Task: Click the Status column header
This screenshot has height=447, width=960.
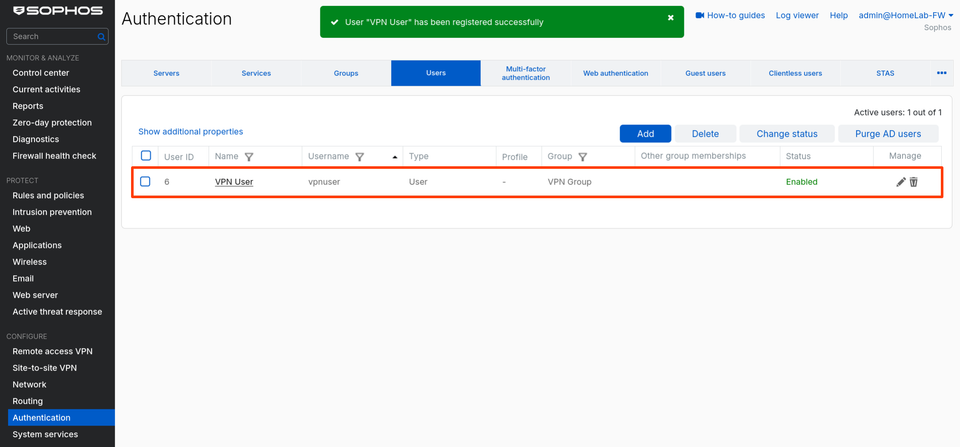Action: (x=798, y=156)
